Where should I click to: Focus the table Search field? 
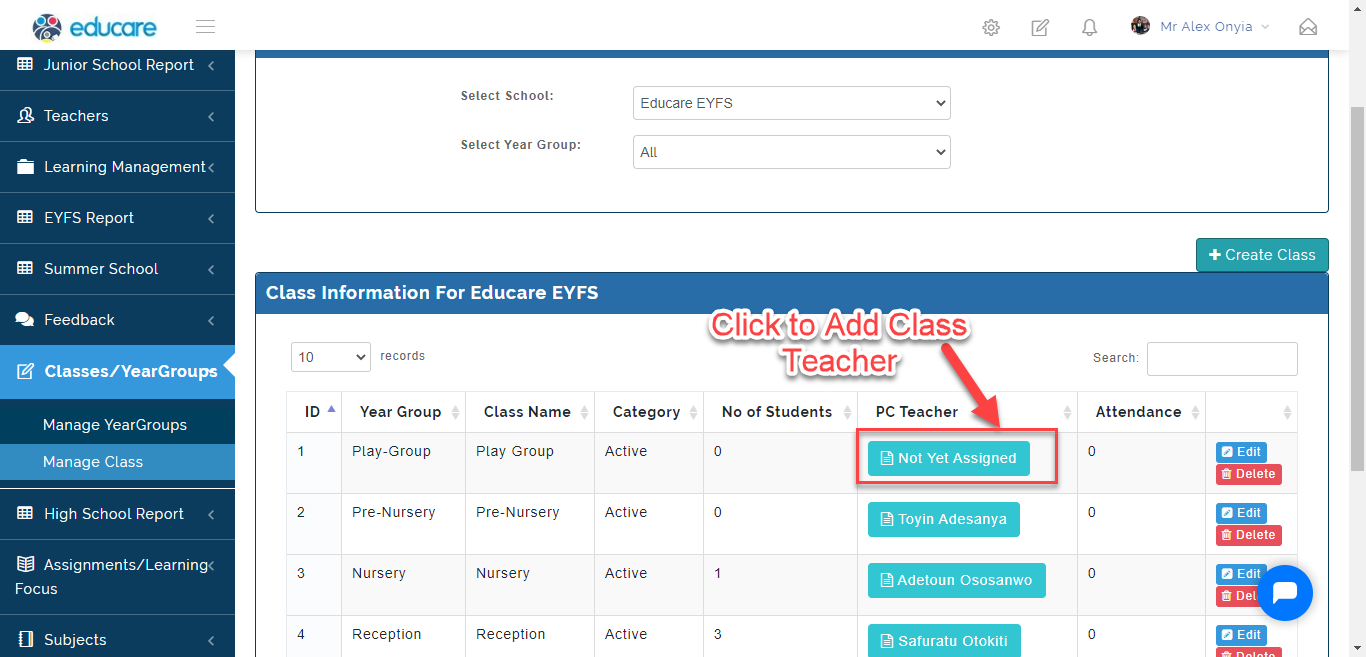[1222, 359]
